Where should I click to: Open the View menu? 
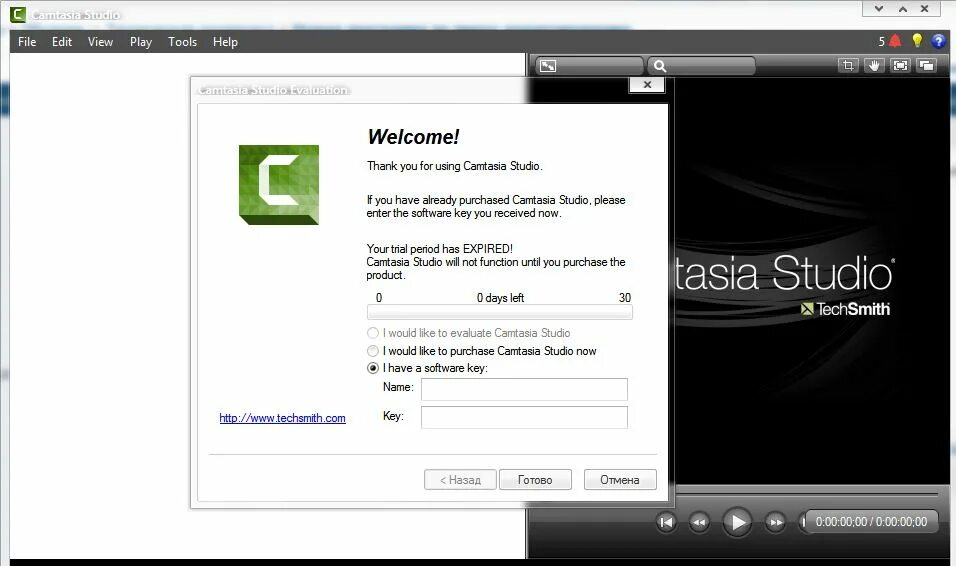[100, 41]
